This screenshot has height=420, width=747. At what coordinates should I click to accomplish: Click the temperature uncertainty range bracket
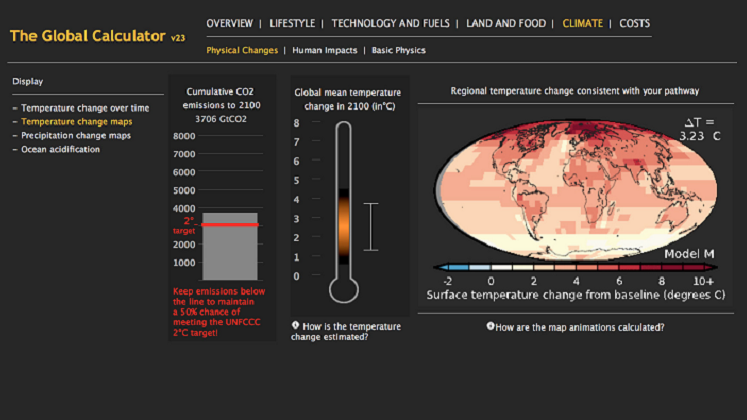(x=370, y=227)
